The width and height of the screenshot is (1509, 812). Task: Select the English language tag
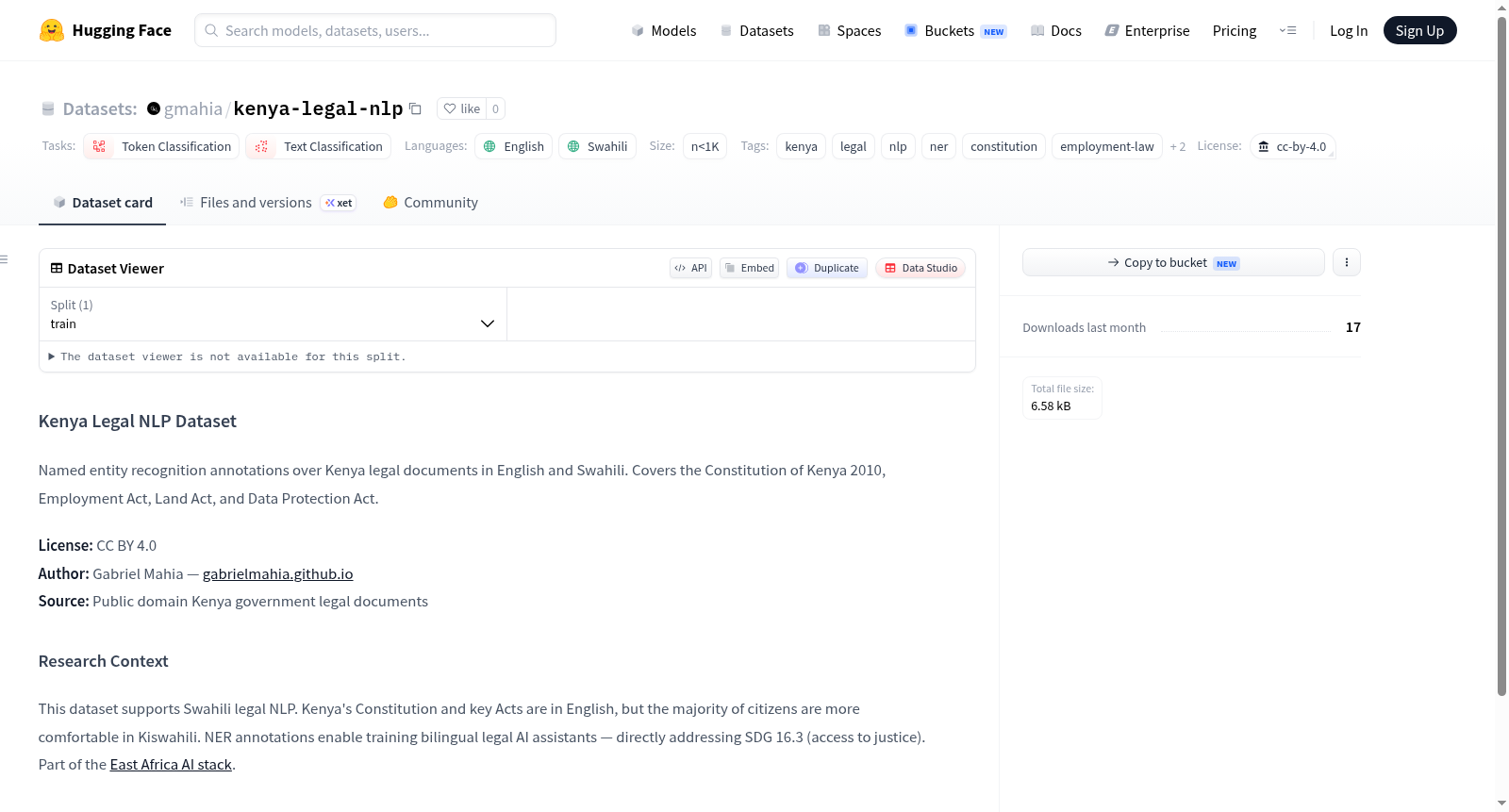pyautogui.click(x=514, y=146)
